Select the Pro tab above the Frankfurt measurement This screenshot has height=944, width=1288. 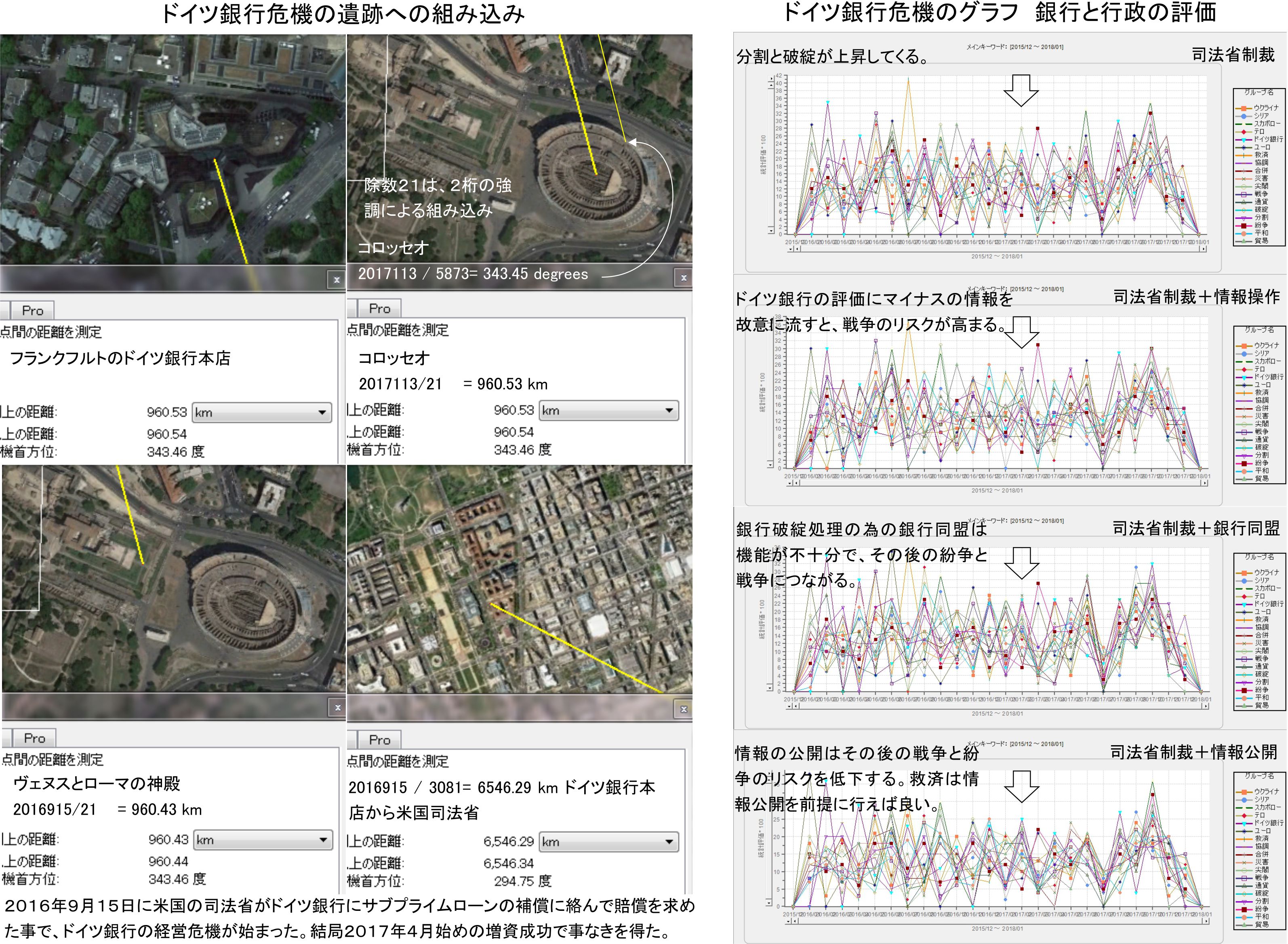(33, 311)
